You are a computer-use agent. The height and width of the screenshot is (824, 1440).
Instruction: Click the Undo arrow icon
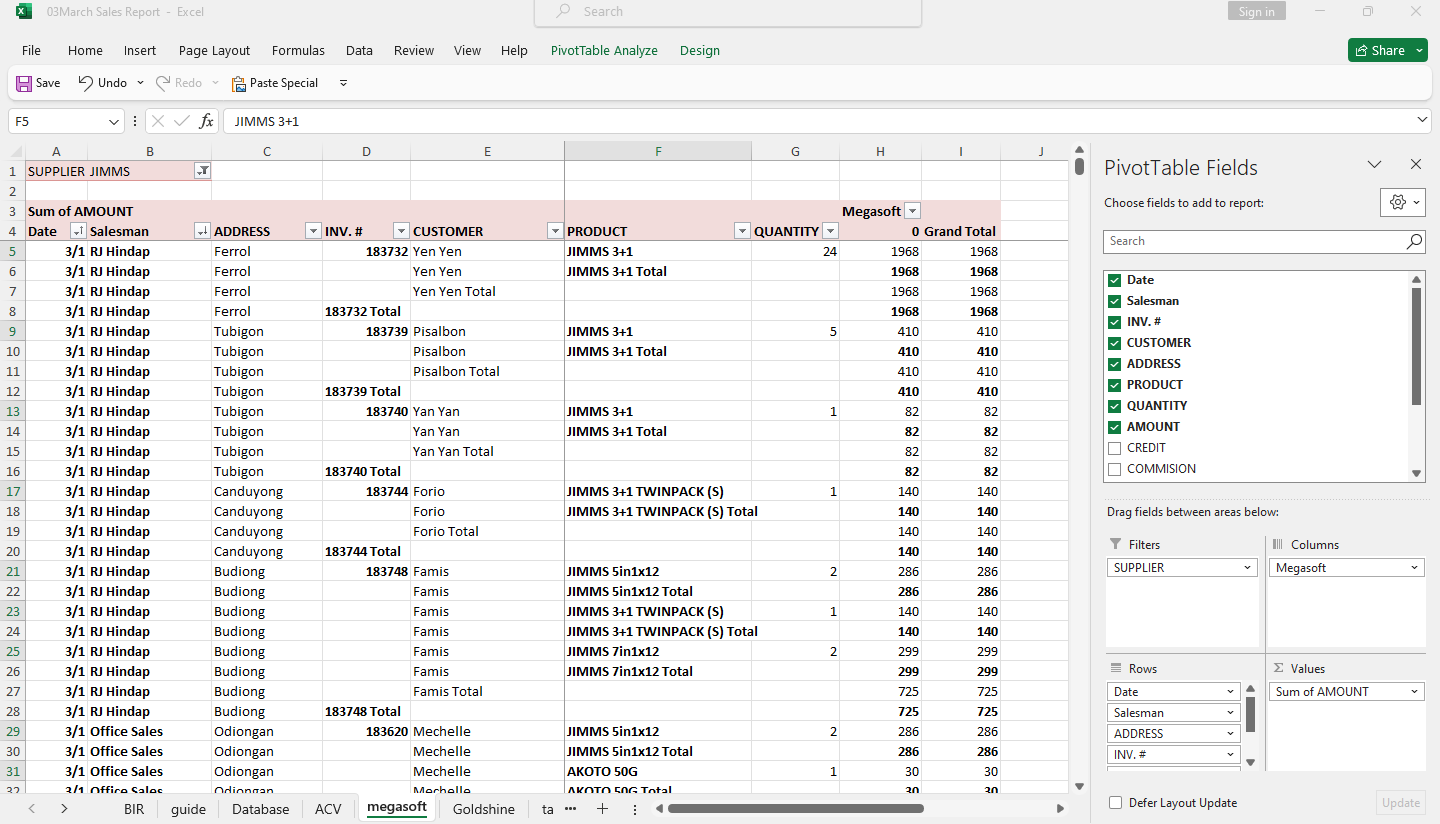[x=86, y=83]
